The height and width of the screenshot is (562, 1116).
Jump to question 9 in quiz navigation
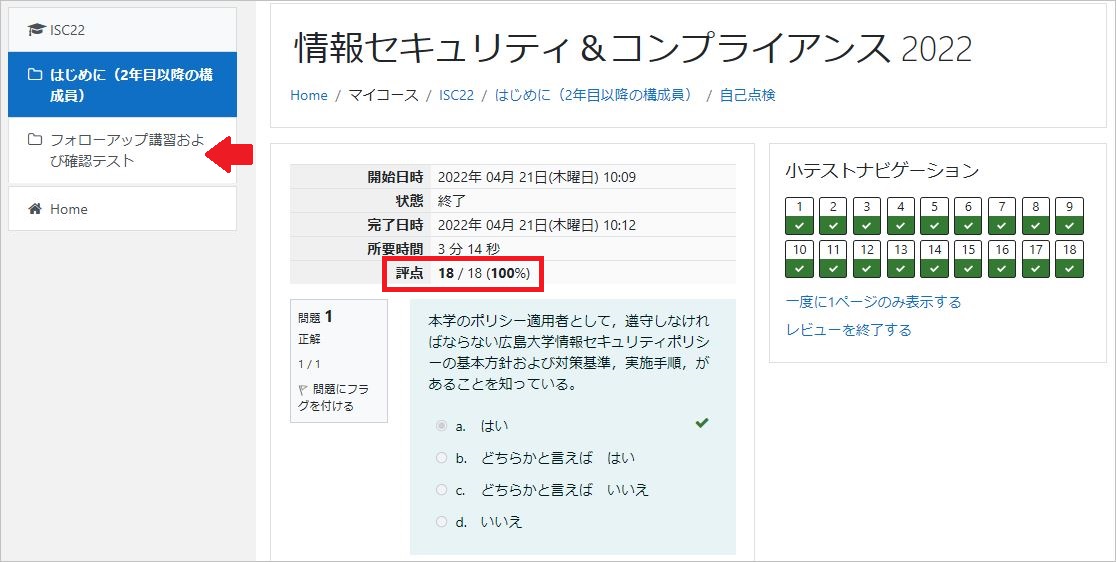tap(1070, 216)
